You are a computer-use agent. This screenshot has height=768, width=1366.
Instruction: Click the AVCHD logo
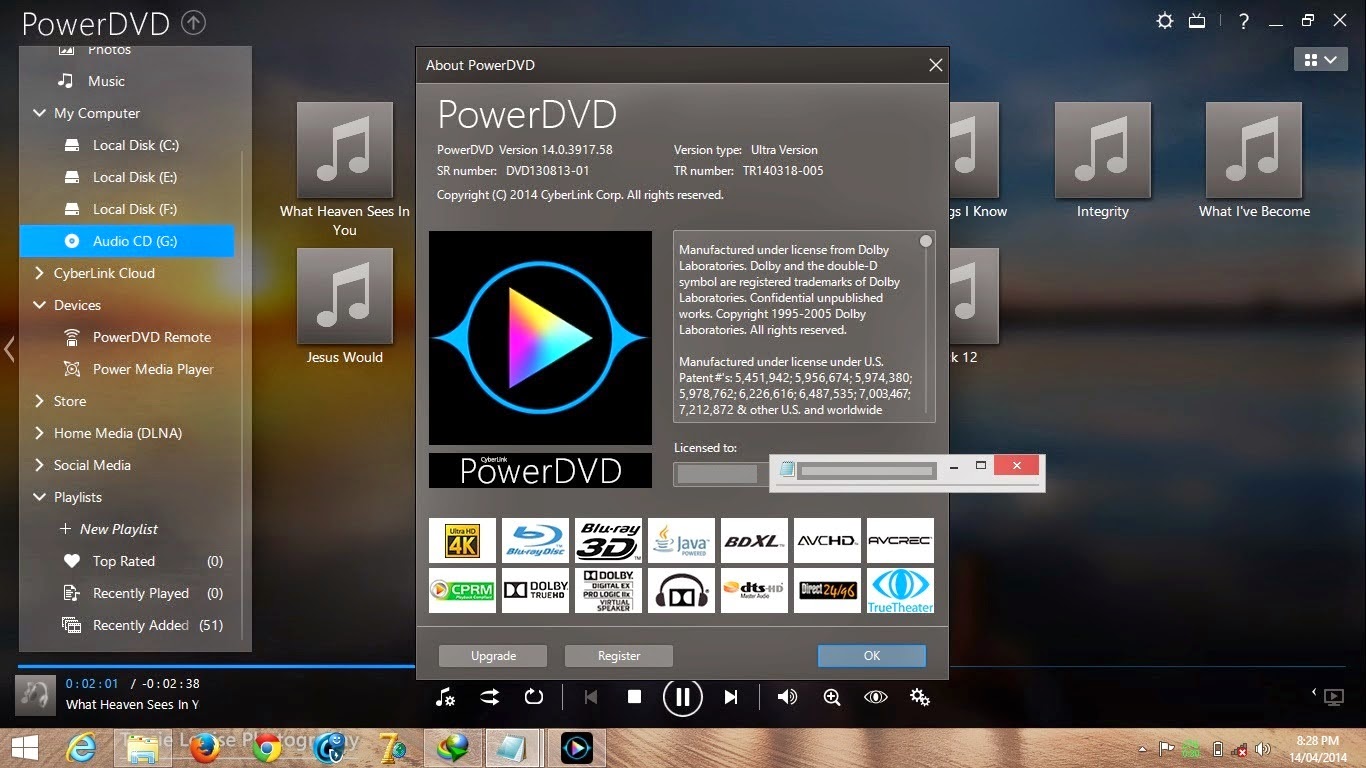click(827, 540)
